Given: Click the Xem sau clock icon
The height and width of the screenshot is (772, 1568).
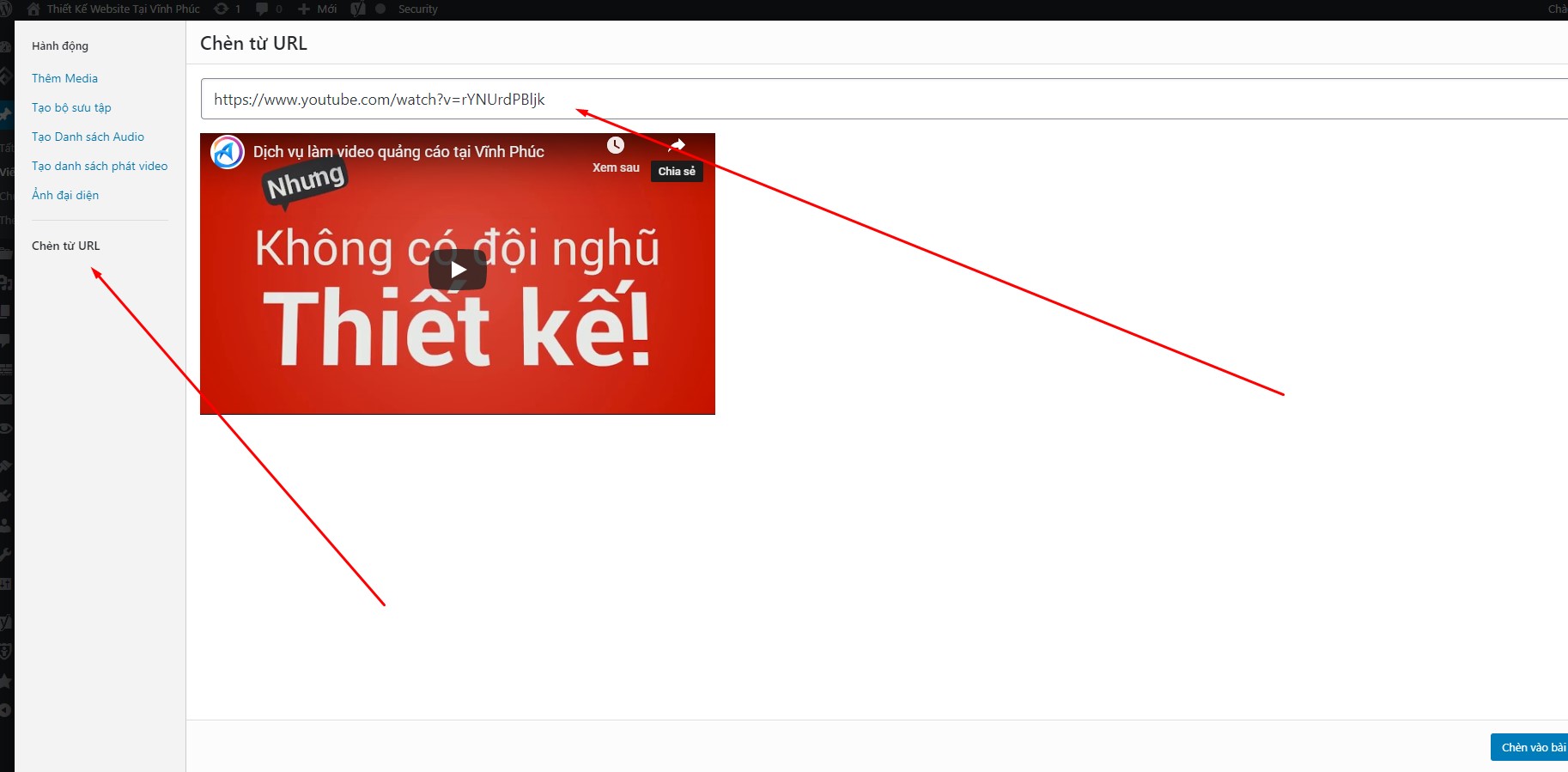Looking at the screenshot, I should click(616, 145).
